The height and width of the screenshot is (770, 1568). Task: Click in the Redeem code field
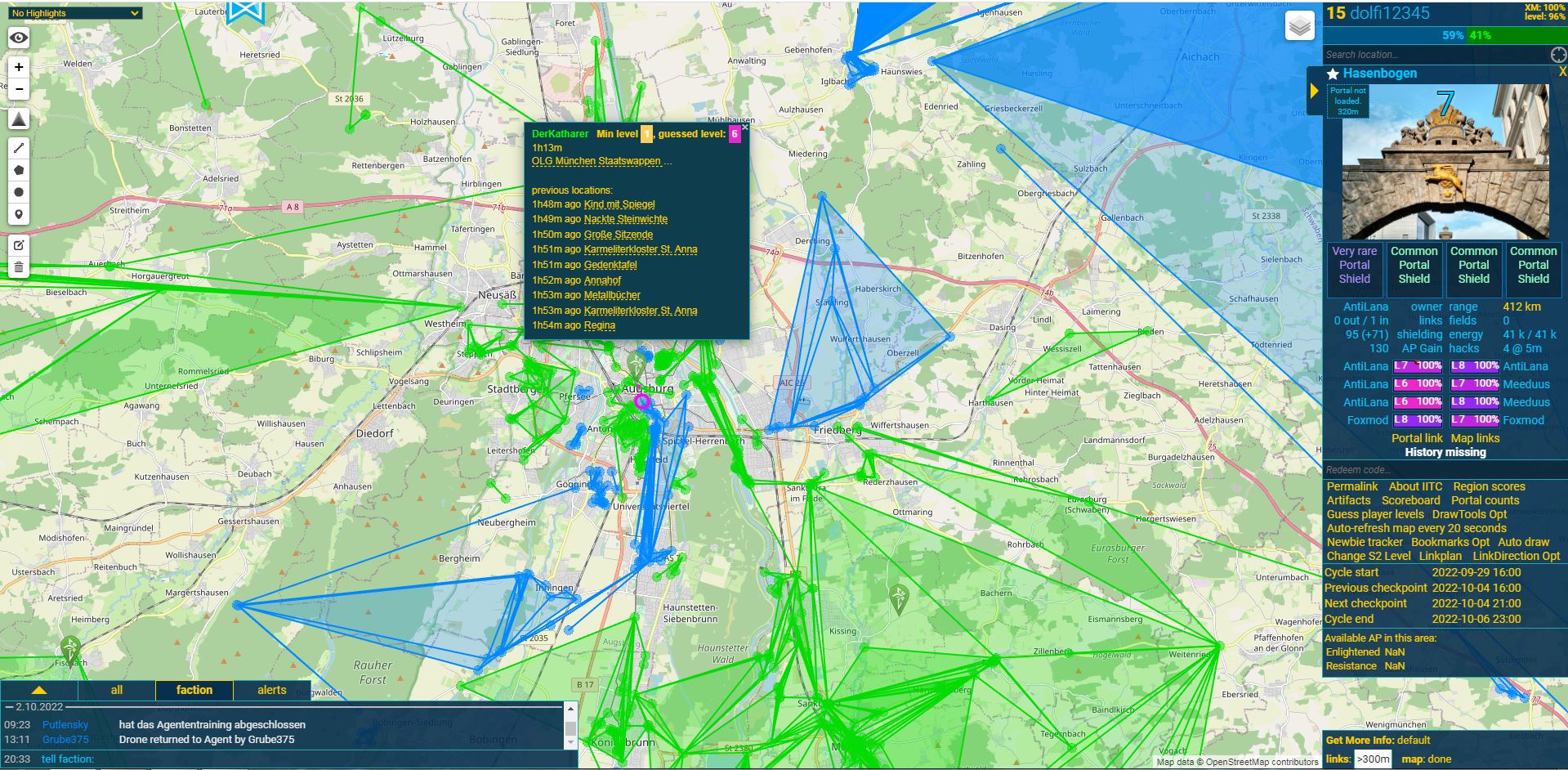coord(1445,470)
